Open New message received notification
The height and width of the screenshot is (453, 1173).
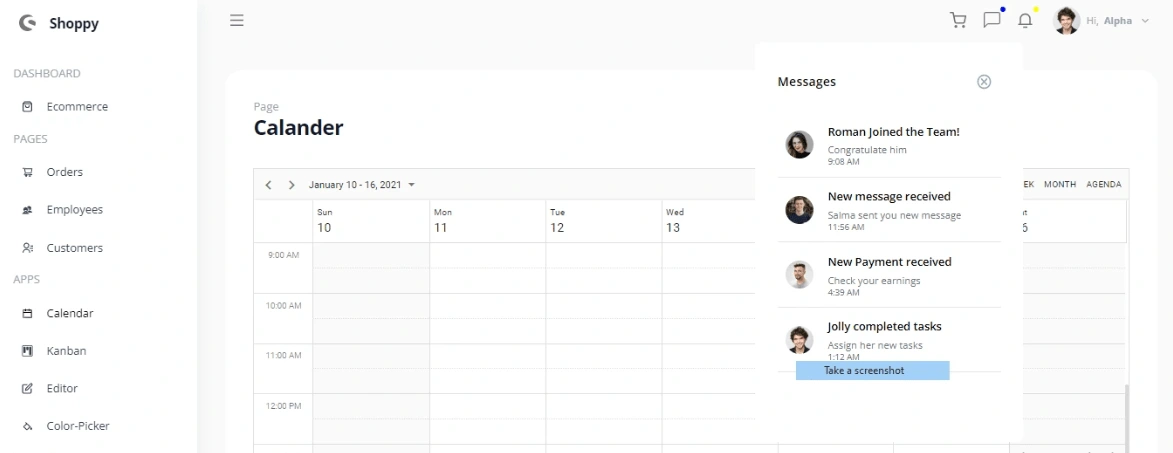[889, 210]
